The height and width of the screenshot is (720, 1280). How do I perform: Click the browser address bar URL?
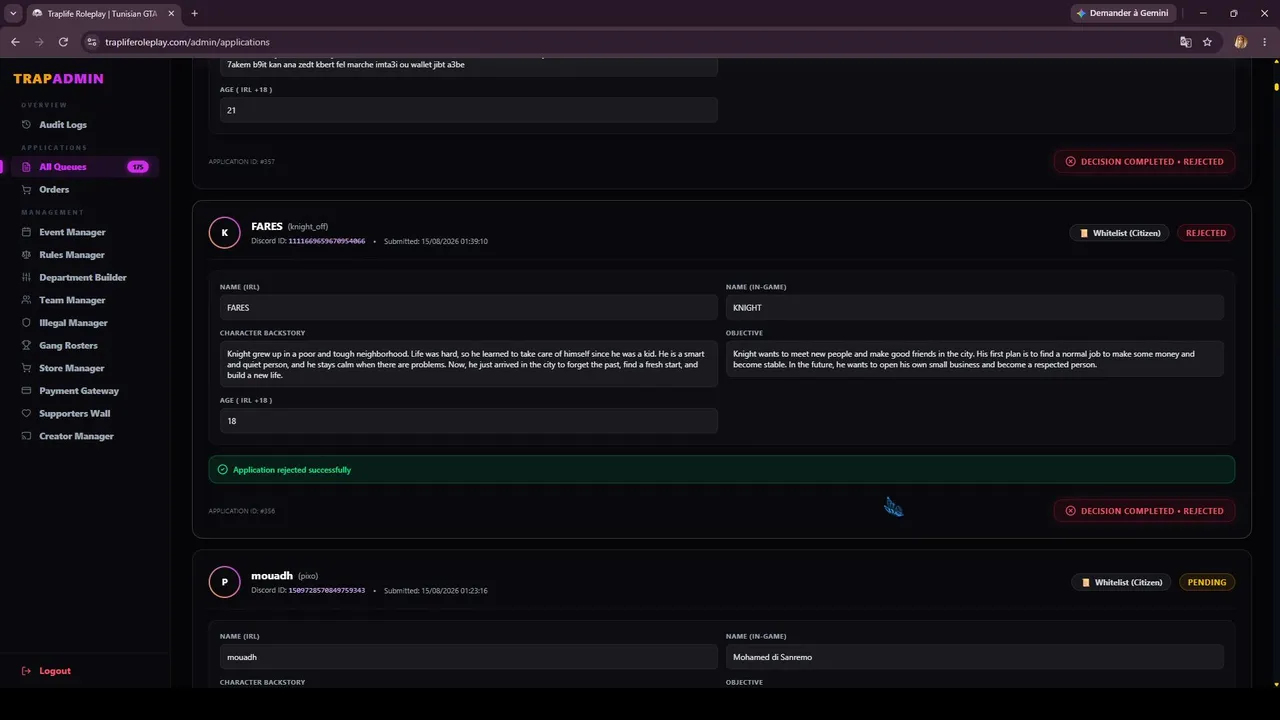pyautogui.click(x=187, y=42)
